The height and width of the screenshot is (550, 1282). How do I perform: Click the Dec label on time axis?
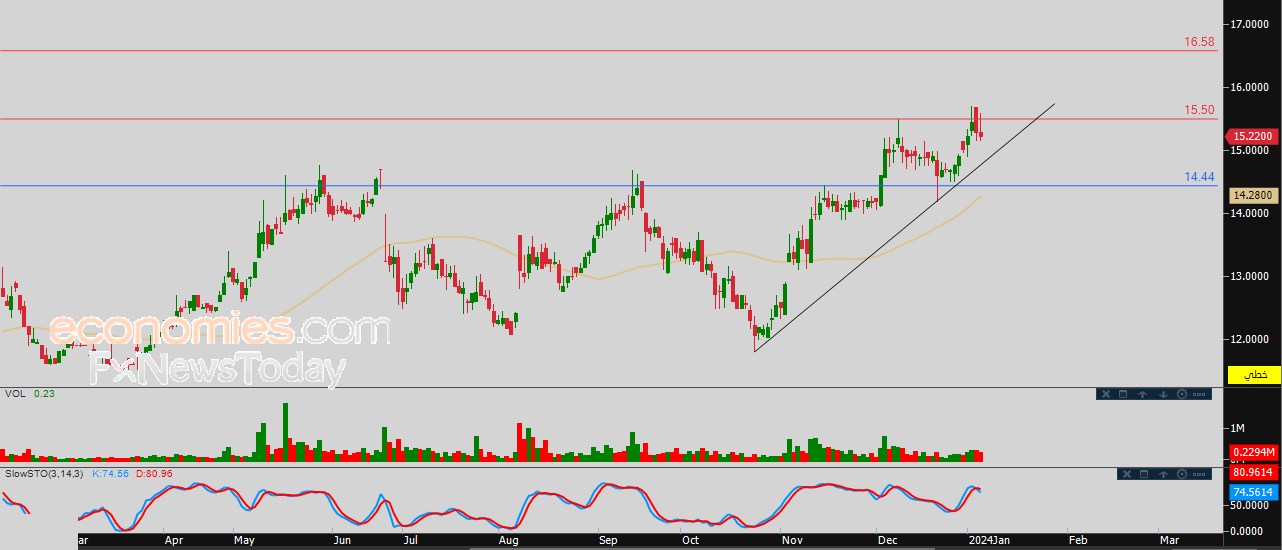[x=887, y=540]
